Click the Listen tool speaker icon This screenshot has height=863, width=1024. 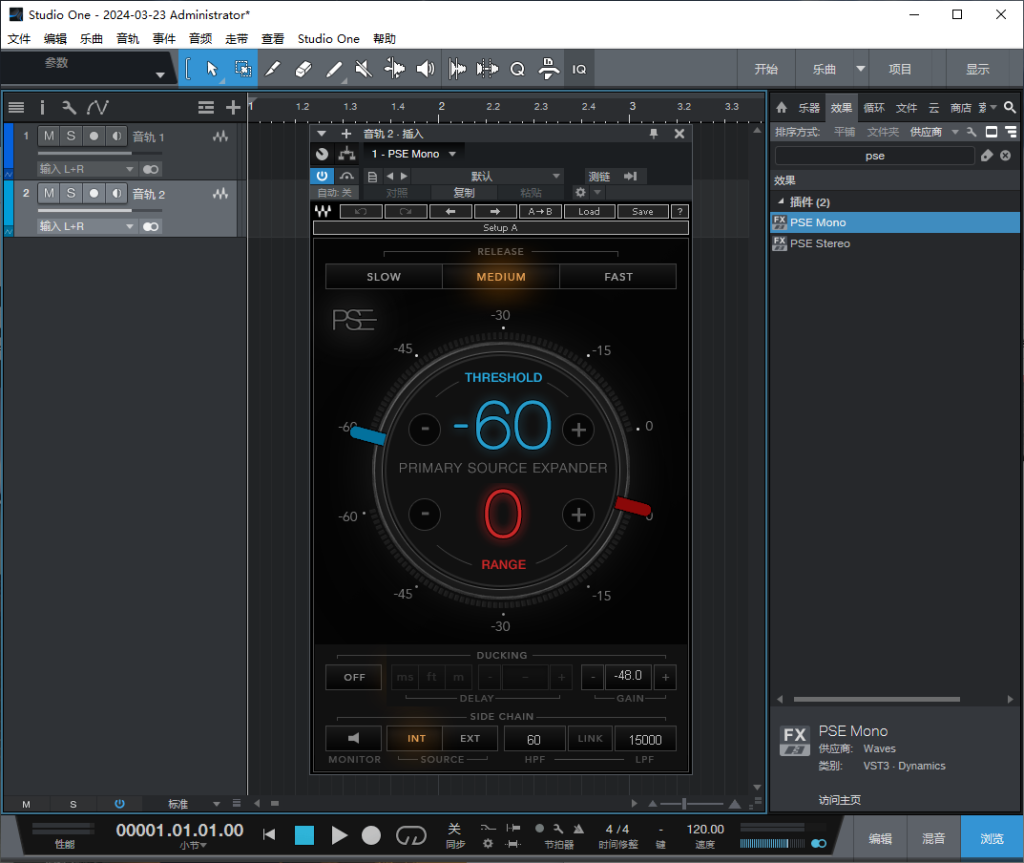426,69
